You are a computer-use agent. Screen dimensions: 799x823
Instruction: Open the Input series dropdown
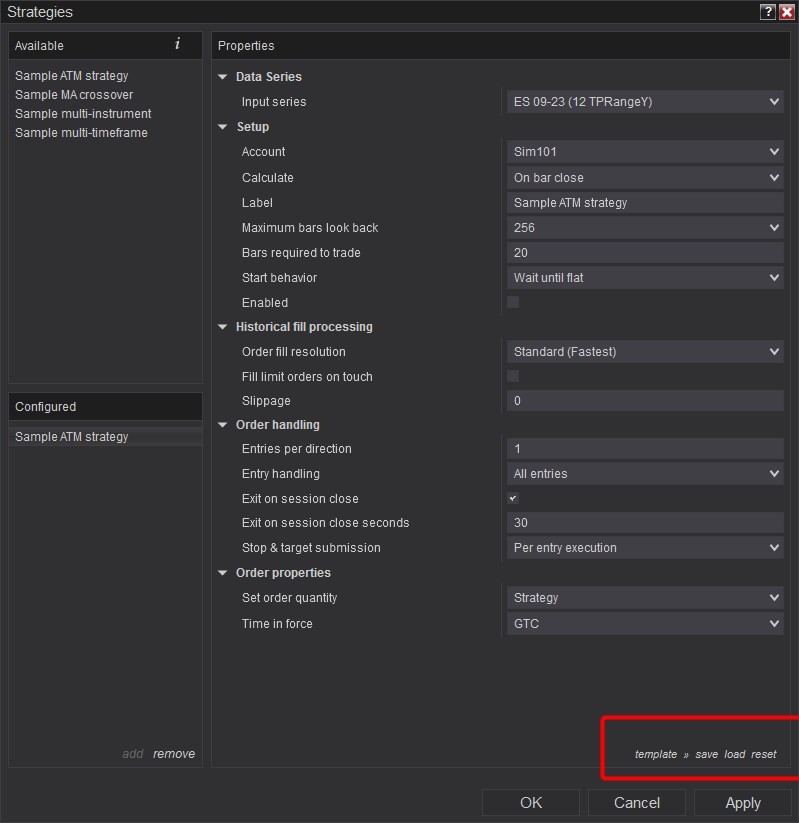pyautogui.click(x=645, y=102)
